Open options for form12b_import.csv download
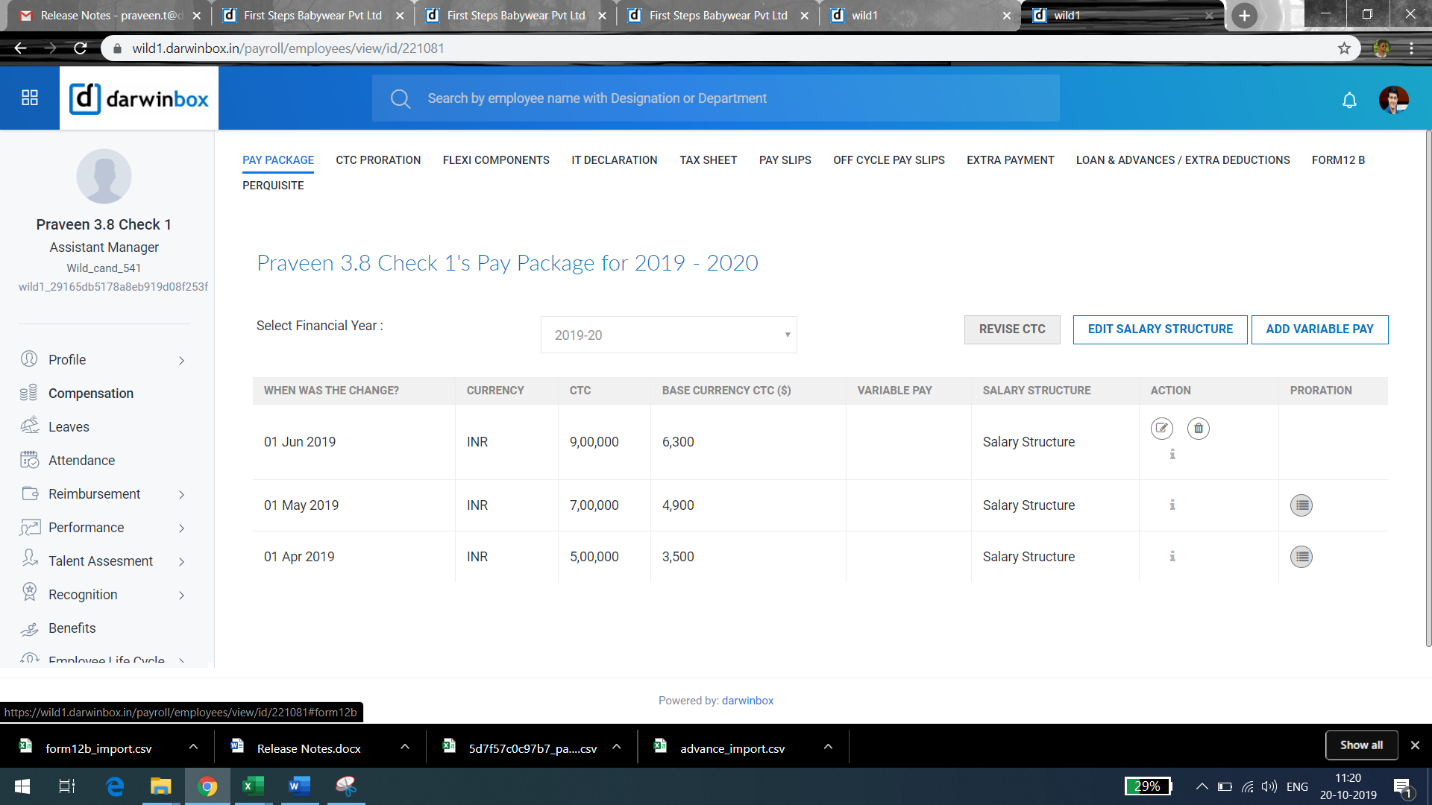 click(193, 747)
